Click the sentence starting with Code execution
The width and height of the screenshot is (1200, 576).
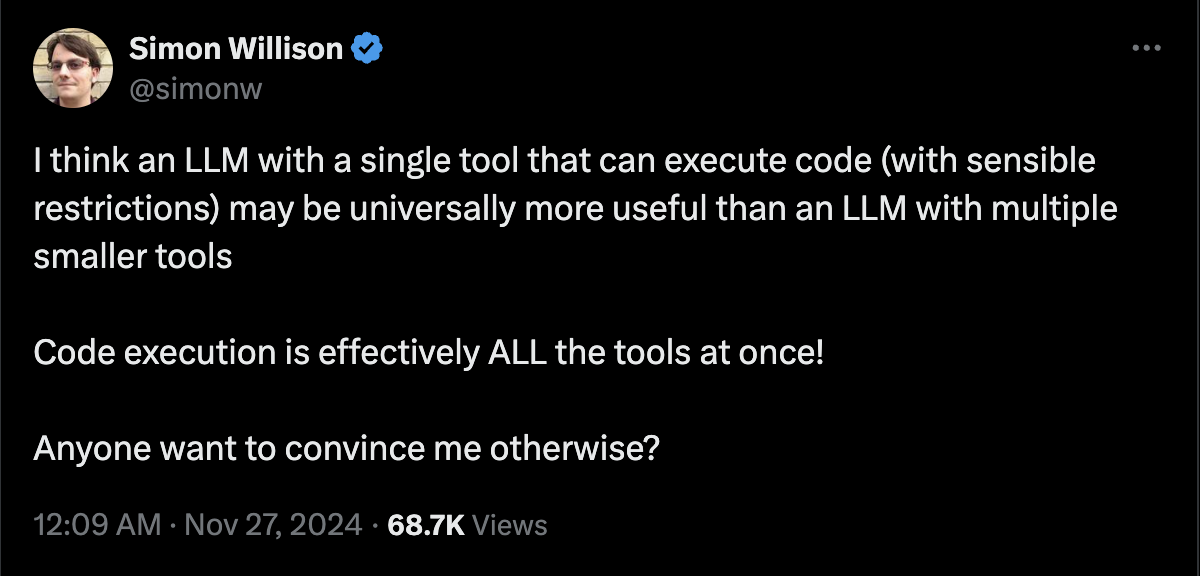429,353
